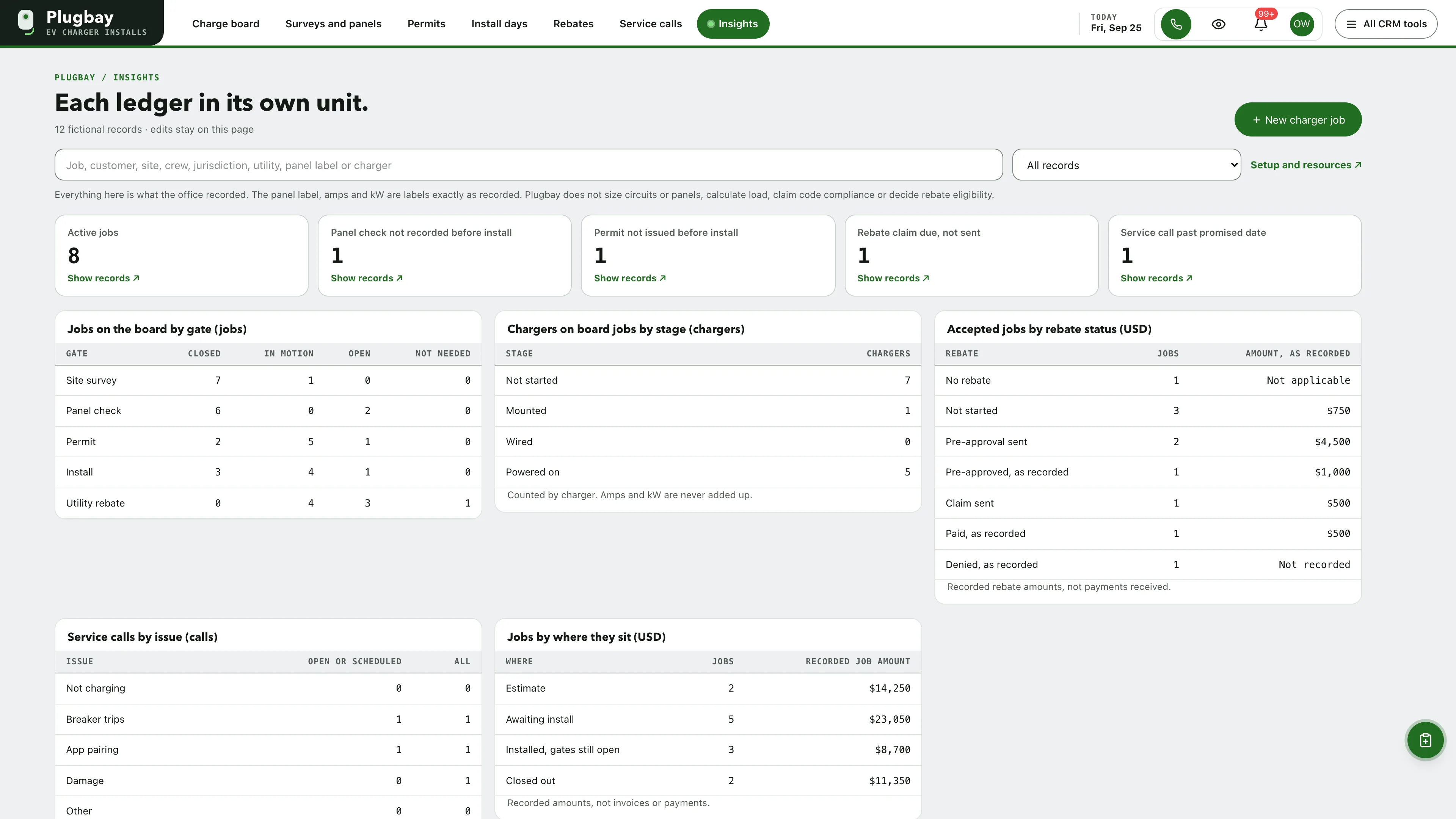Viewport: 1456px width, 819px height.
Task: Open the Permits tab
Action: pos(426,24)
